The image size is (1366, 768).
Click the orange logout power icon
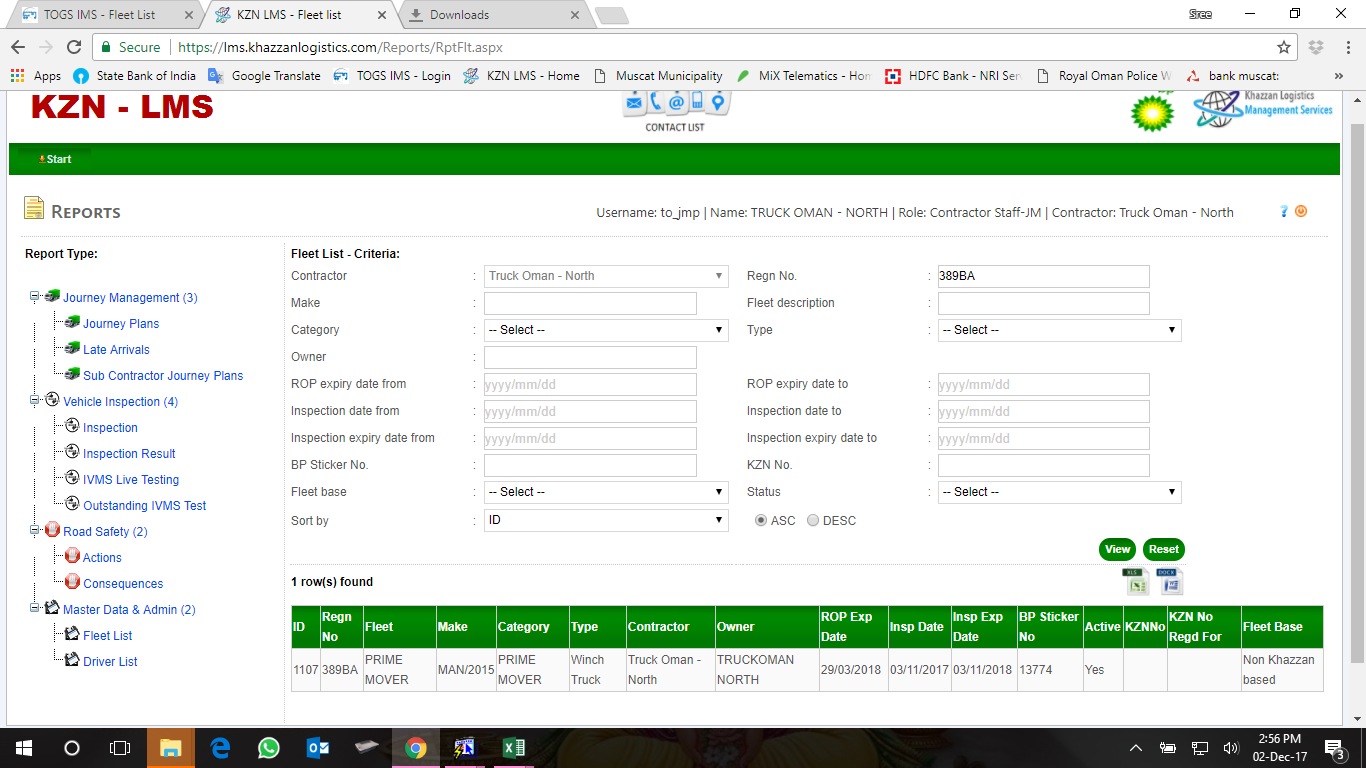[1301, 212]
